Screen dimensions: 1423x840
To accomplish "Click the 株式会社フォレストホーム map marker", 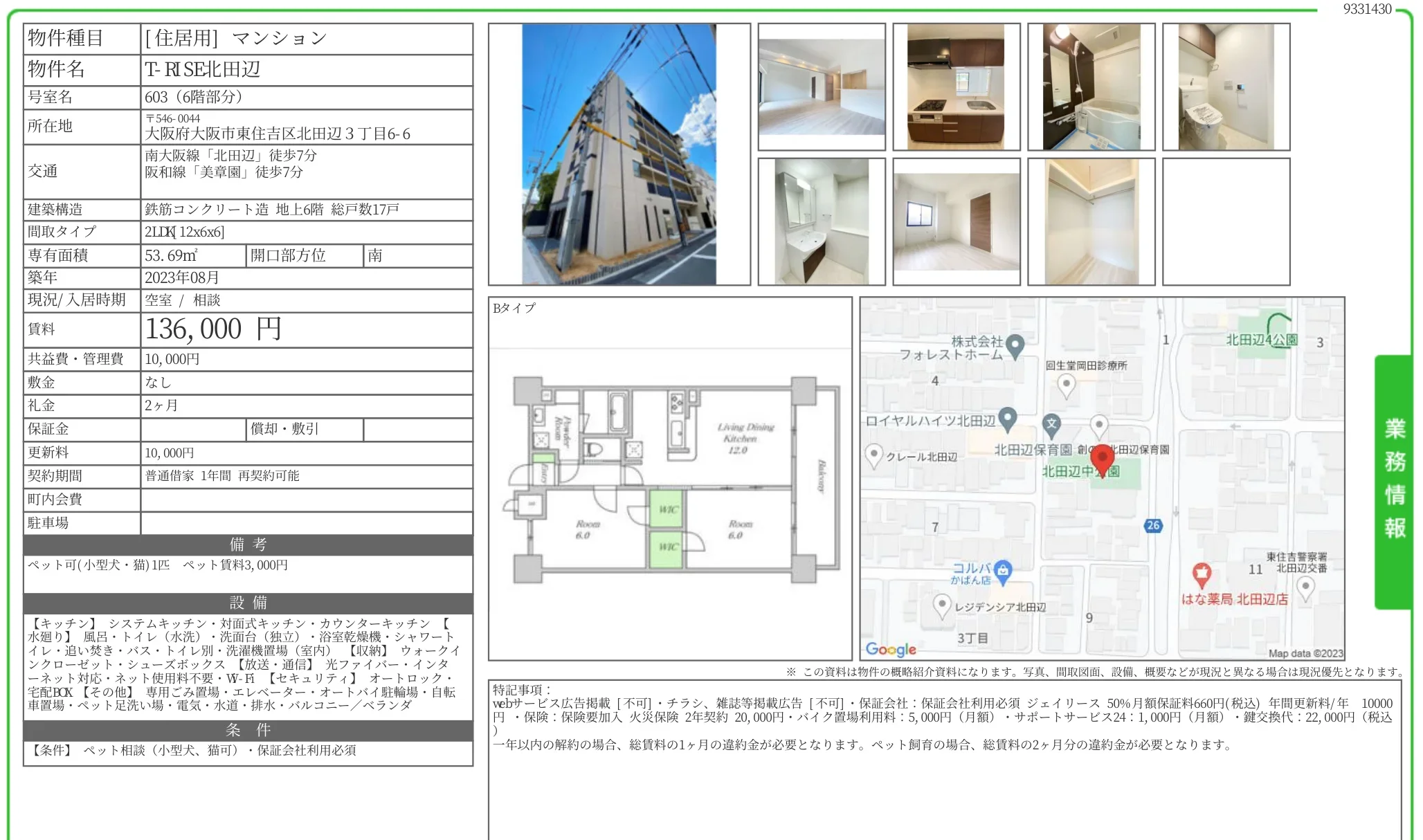I will point(1015,345).
